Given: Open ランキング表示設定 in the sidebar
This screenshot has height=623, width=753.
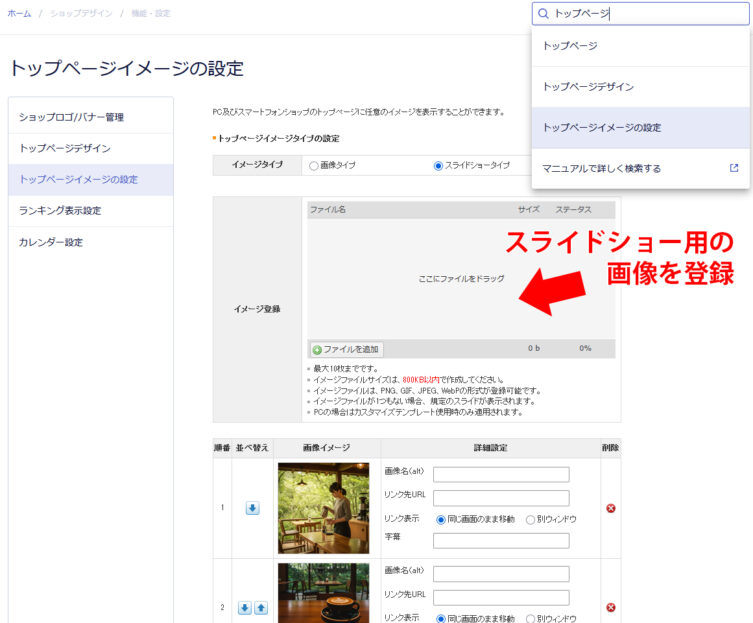Looking at the screenshot, I should (x=60, y=211).
